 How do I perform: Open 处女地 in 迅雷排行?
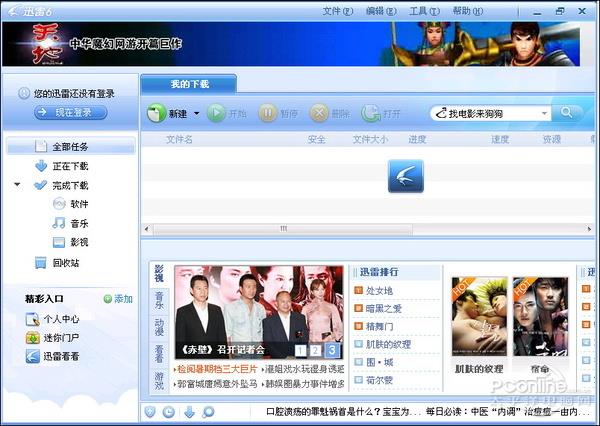tap(379, 291)
